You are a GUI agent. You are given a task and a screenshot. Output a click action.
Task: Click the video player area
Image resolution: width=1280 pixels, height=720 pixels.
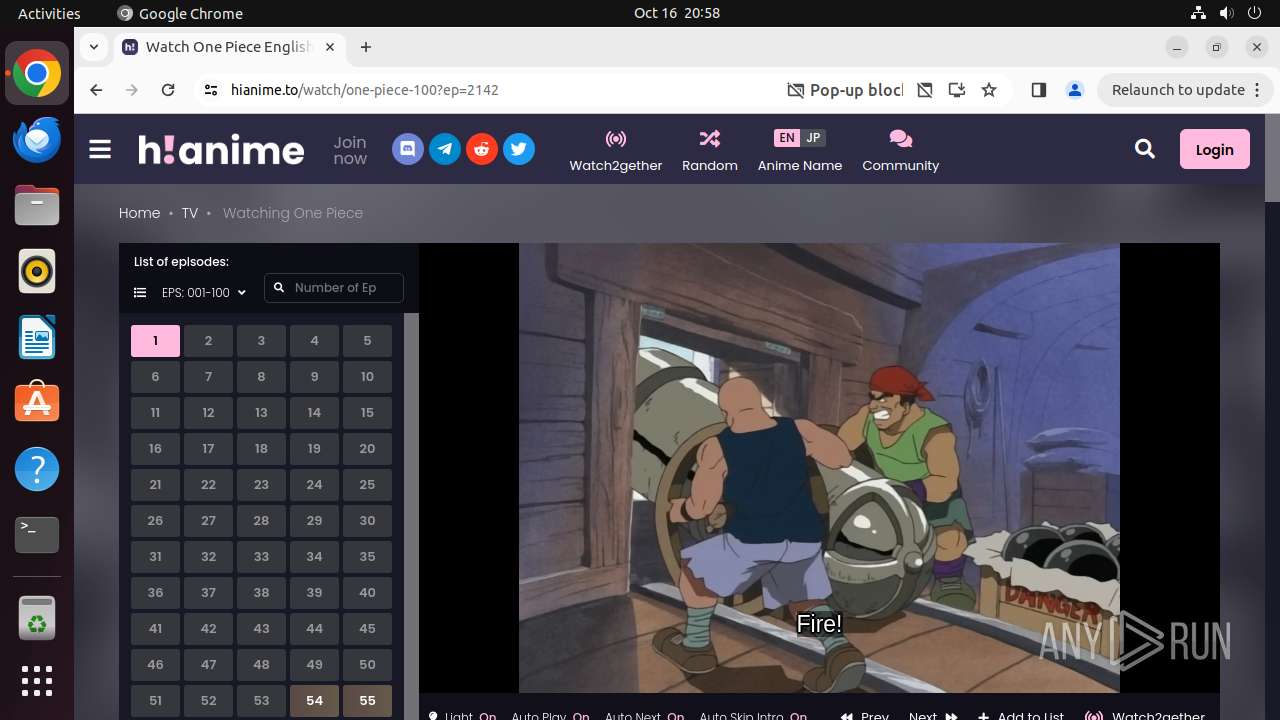tap(819, 468)
